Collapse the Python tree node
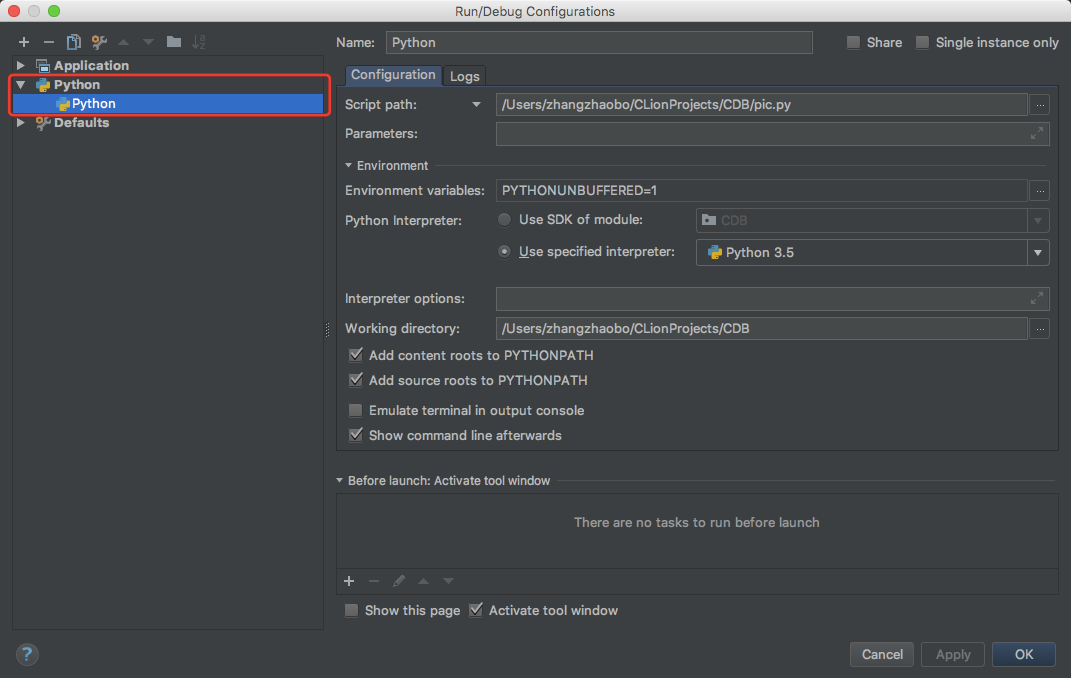Screen dimensions: 1071x678 click(x=20, y=85)
